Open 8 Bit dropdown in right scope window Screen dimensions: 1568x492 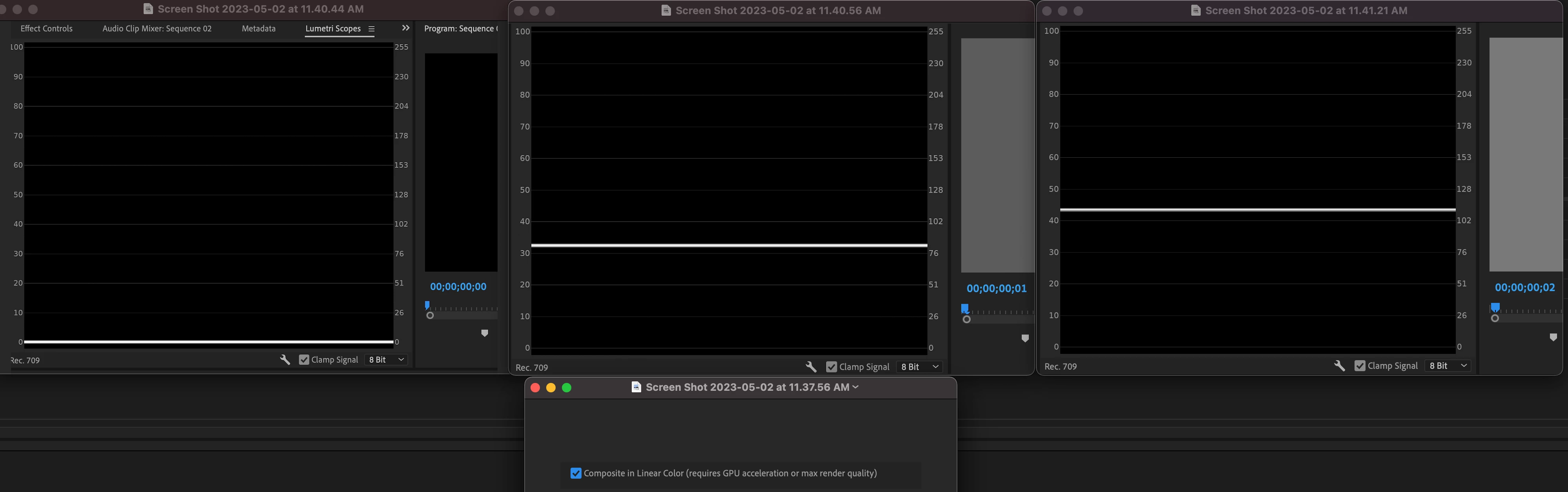pyautogui.click(x=1448, y=365)
